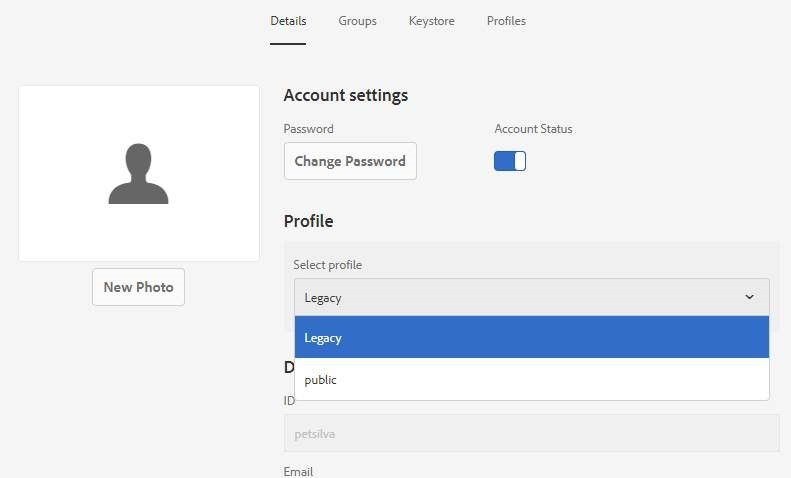
Task: Click the Profile section heading
Action: 308,221
